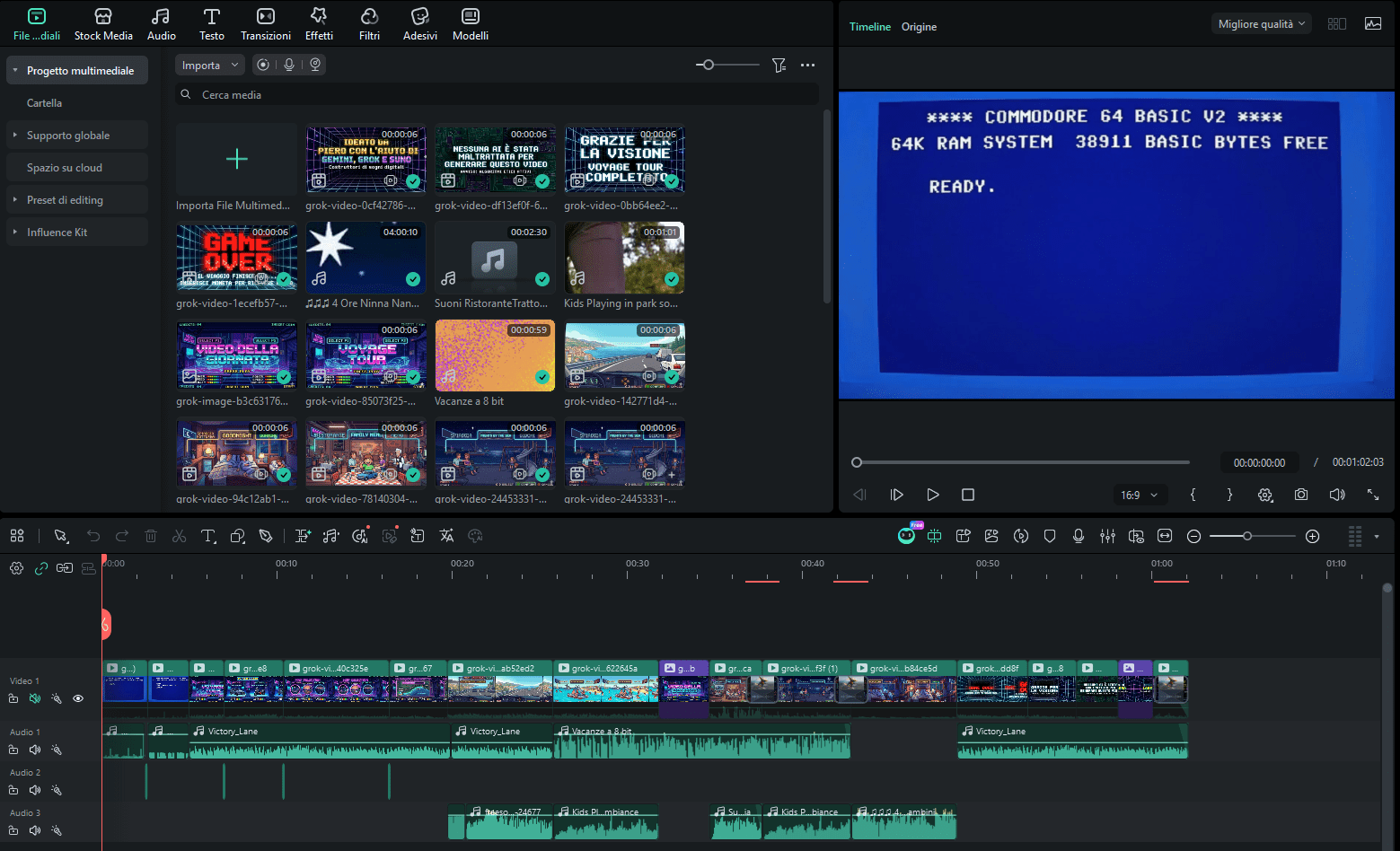Take a snapshot with the camera icon
Screen dimensions: 1400x851
(1301, 495)
